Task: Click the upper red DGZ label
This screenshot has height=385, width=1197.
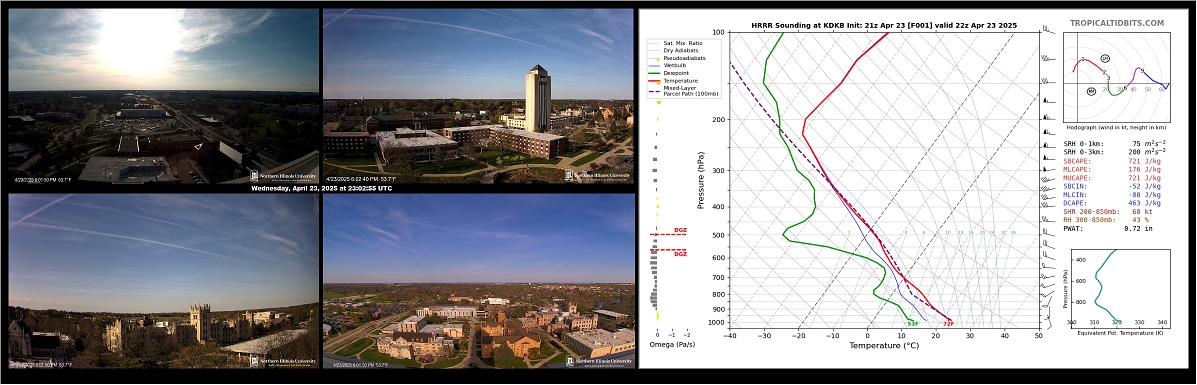Action: pos(680,230)
